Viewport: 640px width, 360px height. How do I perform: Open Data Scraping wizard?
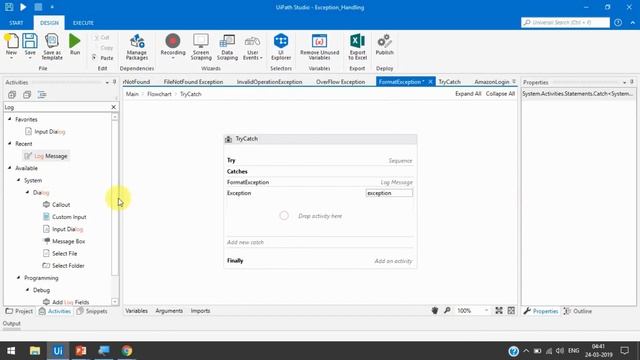(227, 47)
